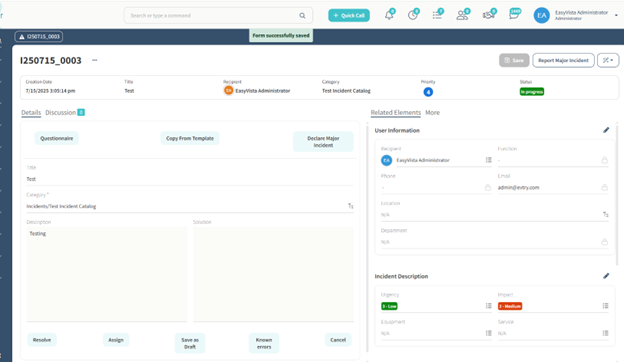Click the priority 4 blue badge

(x=428, y=92)
